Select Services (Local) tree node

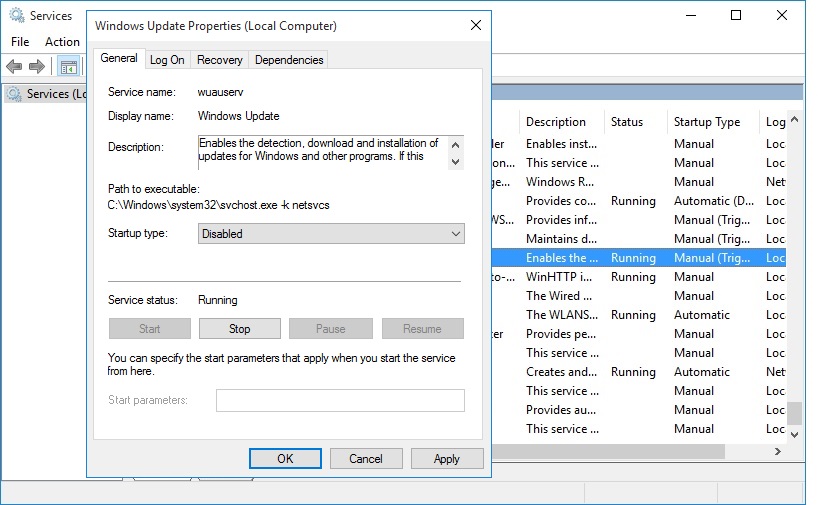tap(47, 94)
